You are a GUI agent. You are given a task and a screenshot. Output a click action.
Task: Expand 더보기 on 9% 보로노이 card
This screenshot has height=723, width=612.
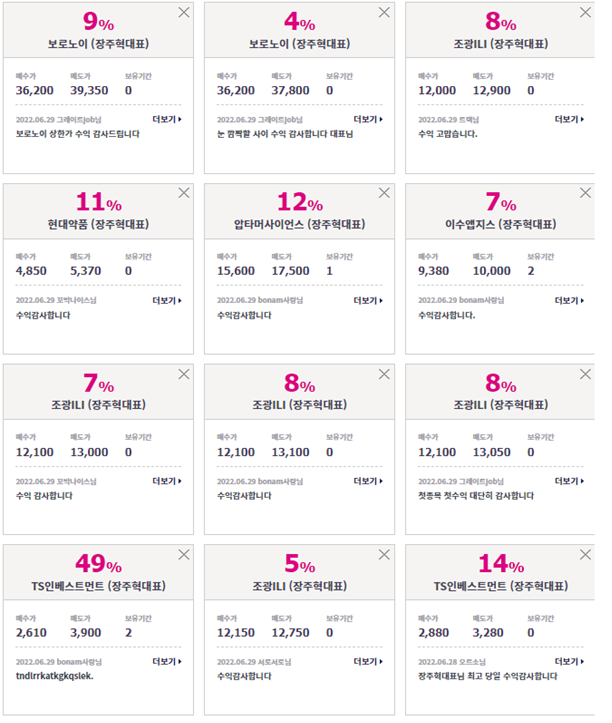(167, 119)
